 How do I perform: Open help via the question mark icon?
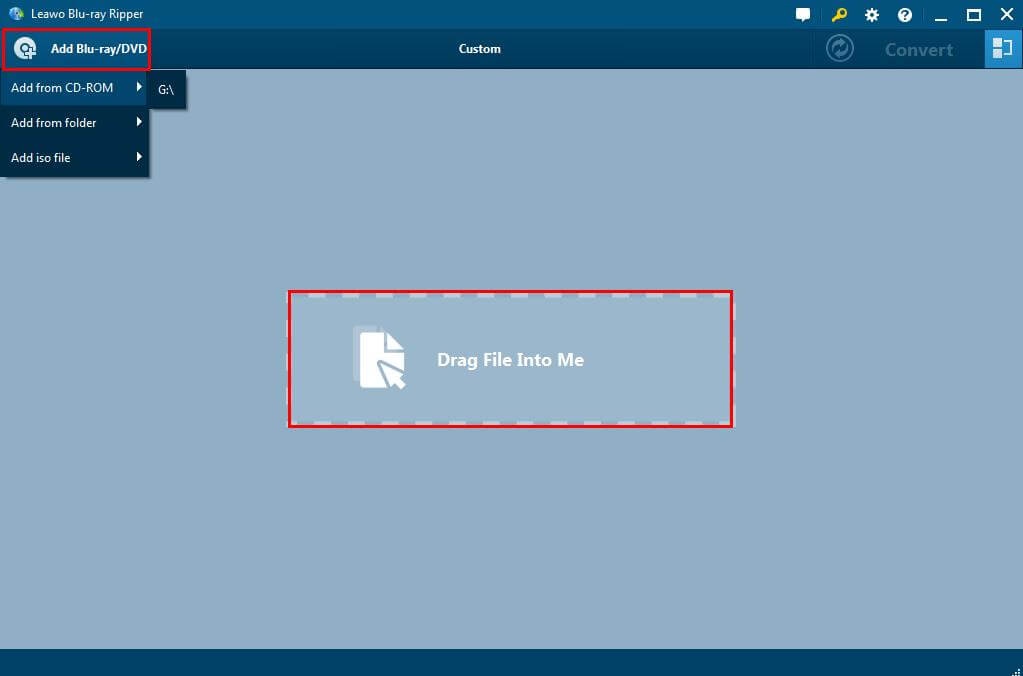[905, 14]
